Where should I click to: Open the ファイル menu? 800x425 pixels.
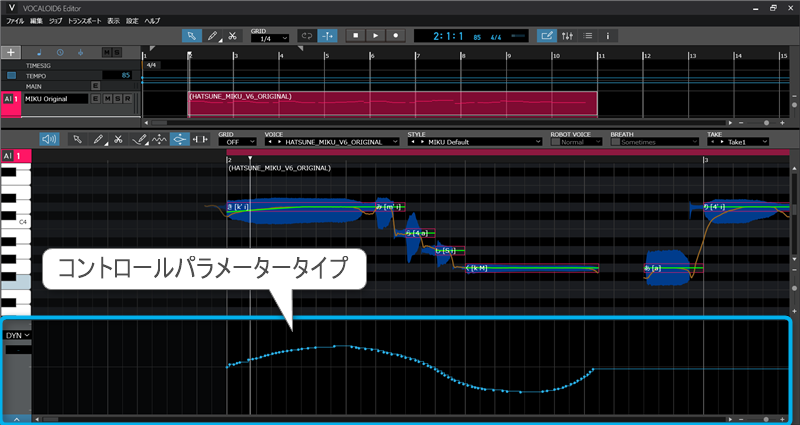pyautogui.click(x=15, y=21)
